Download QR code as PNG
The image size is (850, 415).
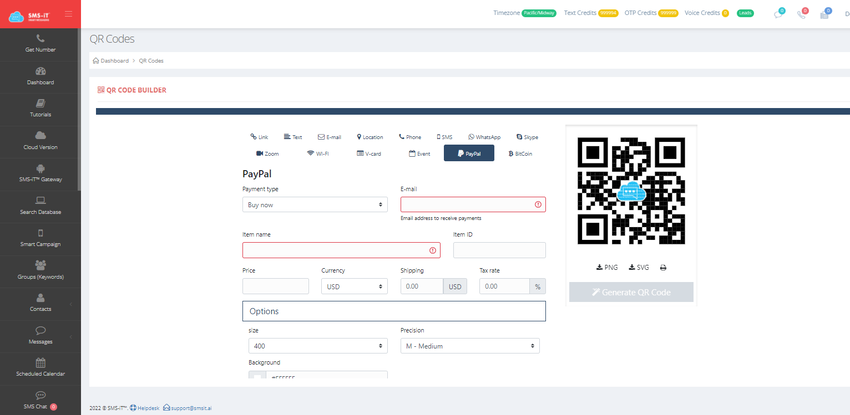click(607, 268)
